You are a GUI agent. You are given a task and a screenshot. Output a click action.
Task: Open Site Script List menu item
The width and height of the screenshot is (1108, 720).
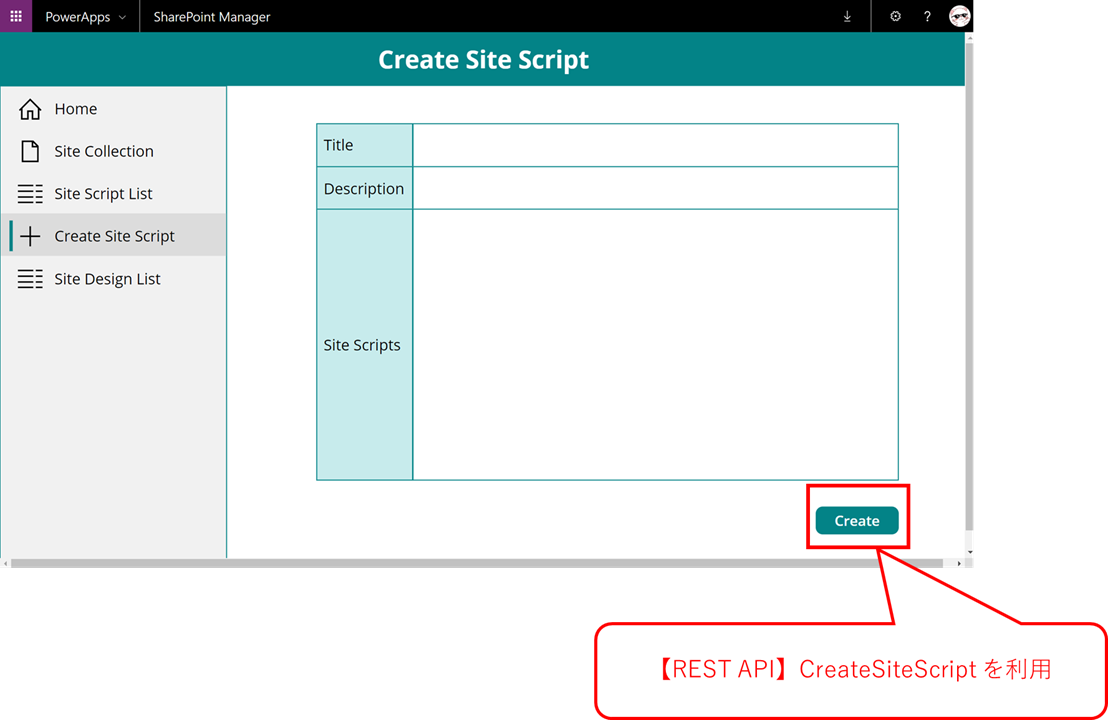(x=114, y=194)
